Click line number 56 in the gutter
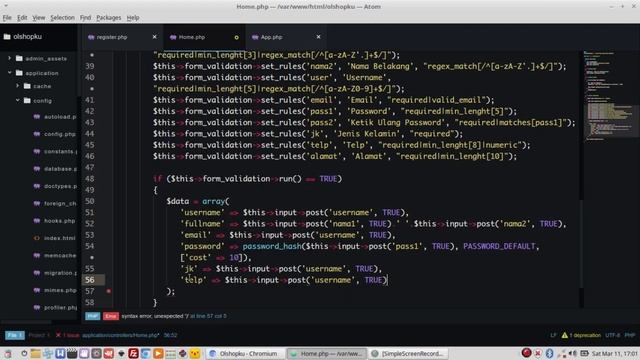The height and width of the screenshot is (360, 640). click(90, 280)
